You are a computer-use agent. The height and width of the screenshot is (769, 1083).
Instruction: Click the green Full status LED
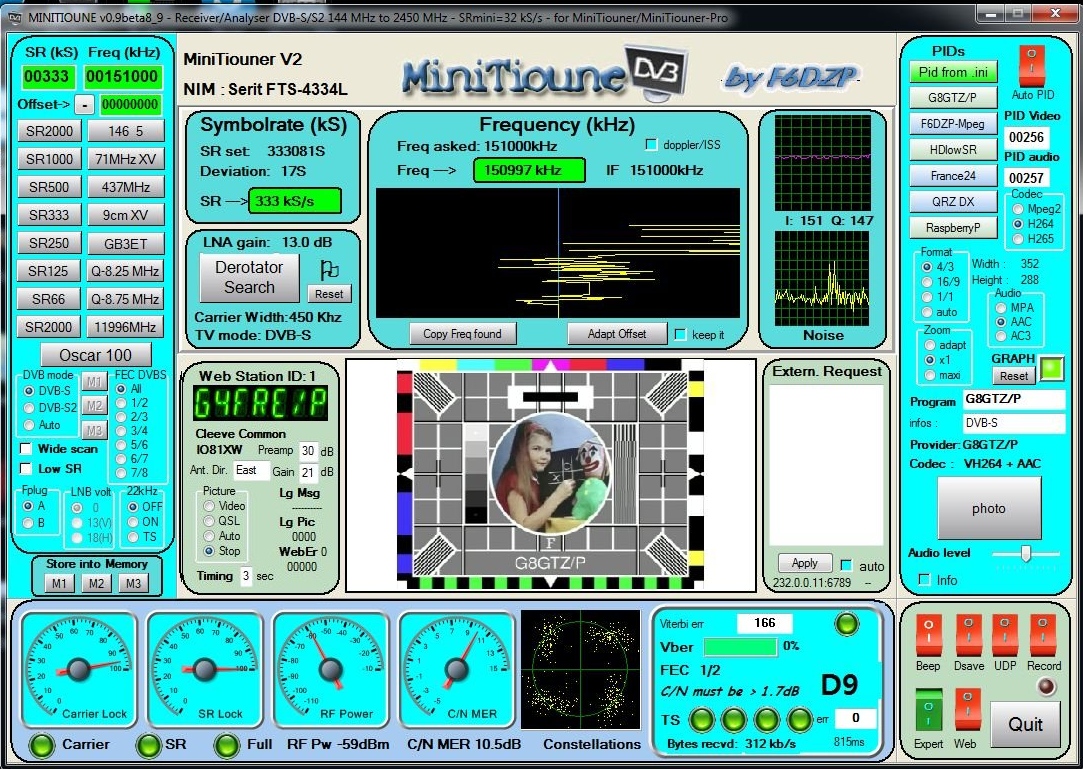pos(227,745)
